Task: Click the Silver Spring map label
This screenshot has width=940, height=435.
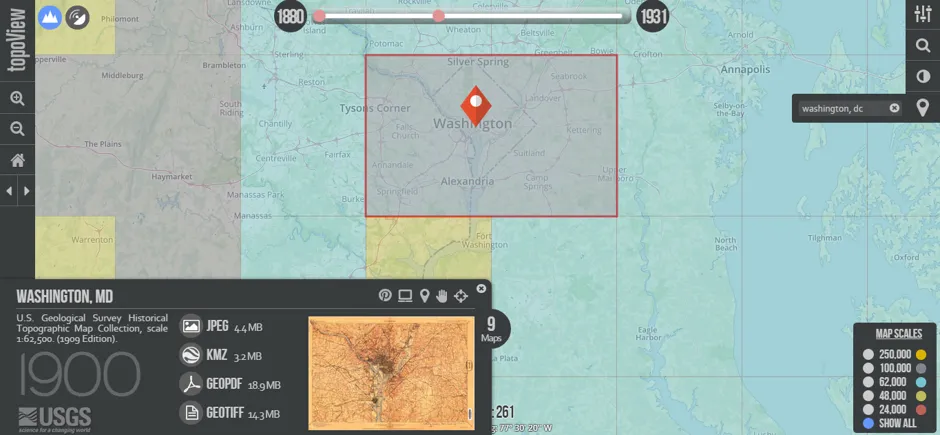Action: tap(478, 62)
